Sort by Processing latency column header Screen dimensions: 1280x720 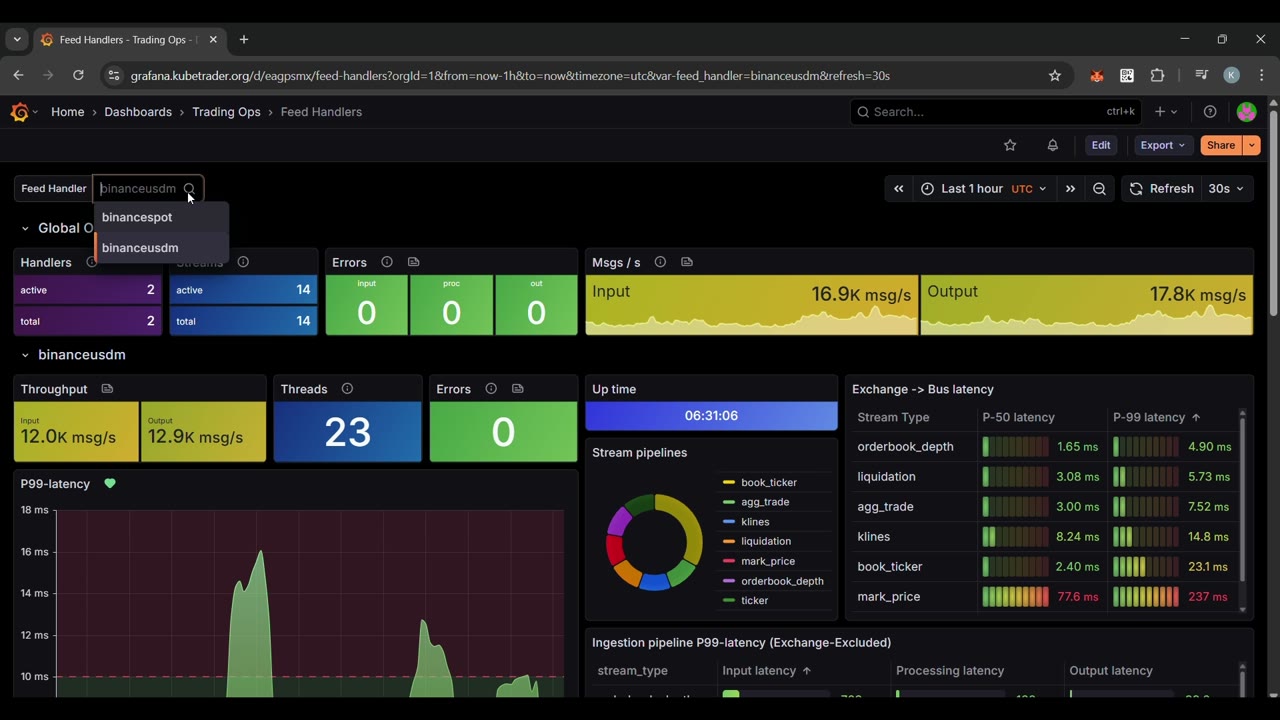(x=950, y=671)
